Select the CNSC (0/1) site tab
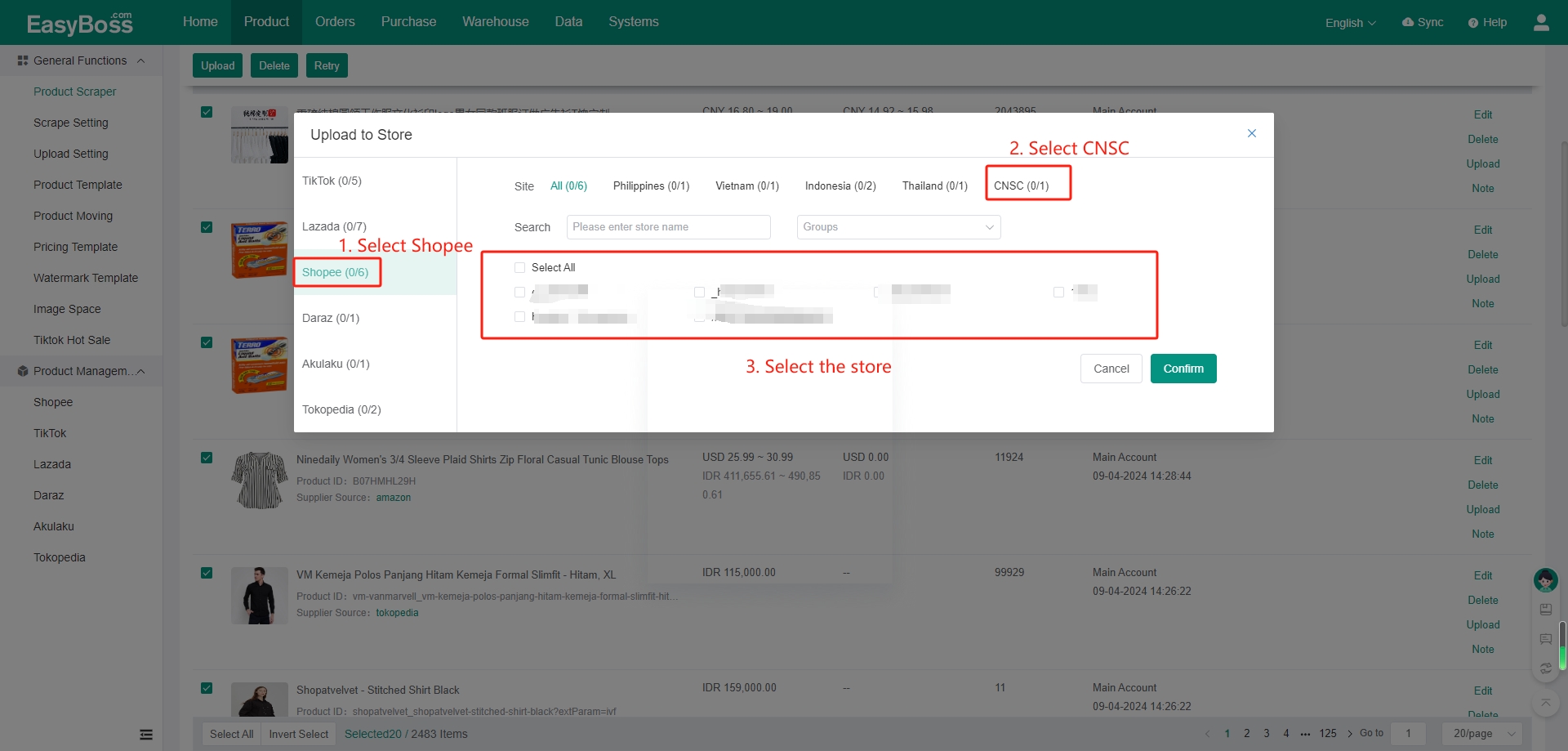The image size is (1568, 751). tap(1021, 186)
